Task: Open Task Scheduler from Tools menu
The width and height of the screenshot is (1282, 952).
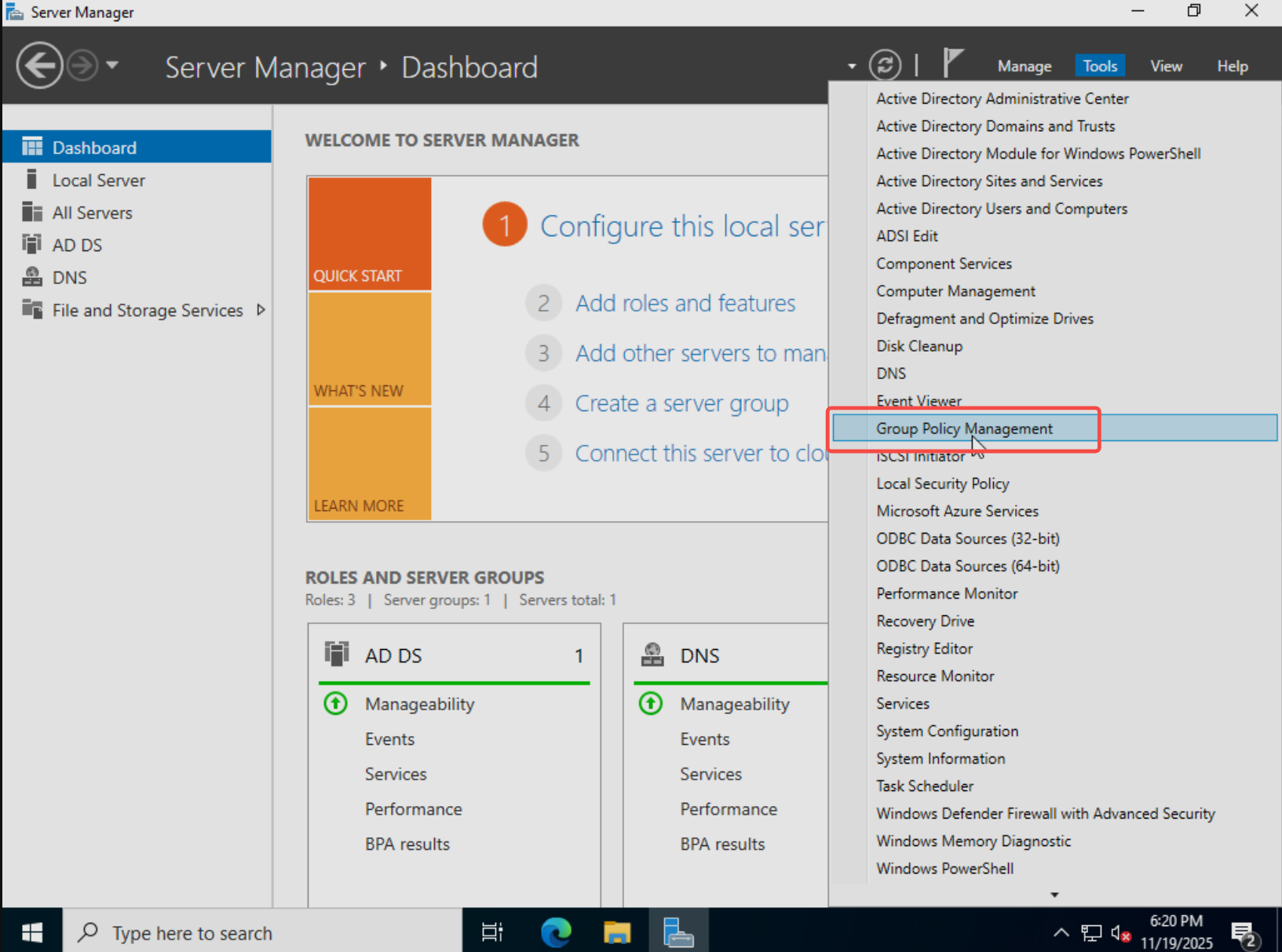Action: point(925,786)
